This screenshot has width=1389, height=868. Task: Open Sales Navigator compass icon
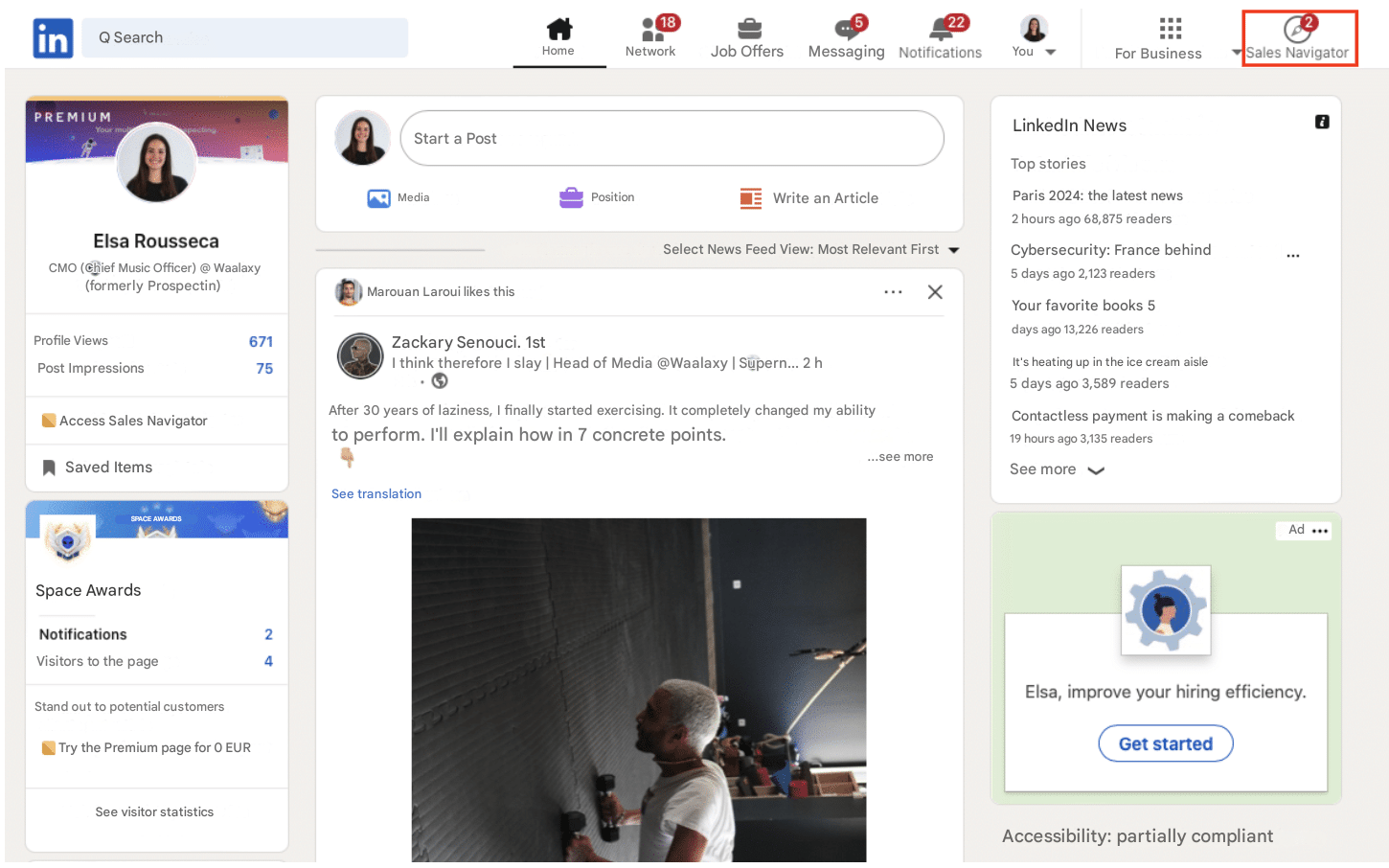coord(1297,30)
